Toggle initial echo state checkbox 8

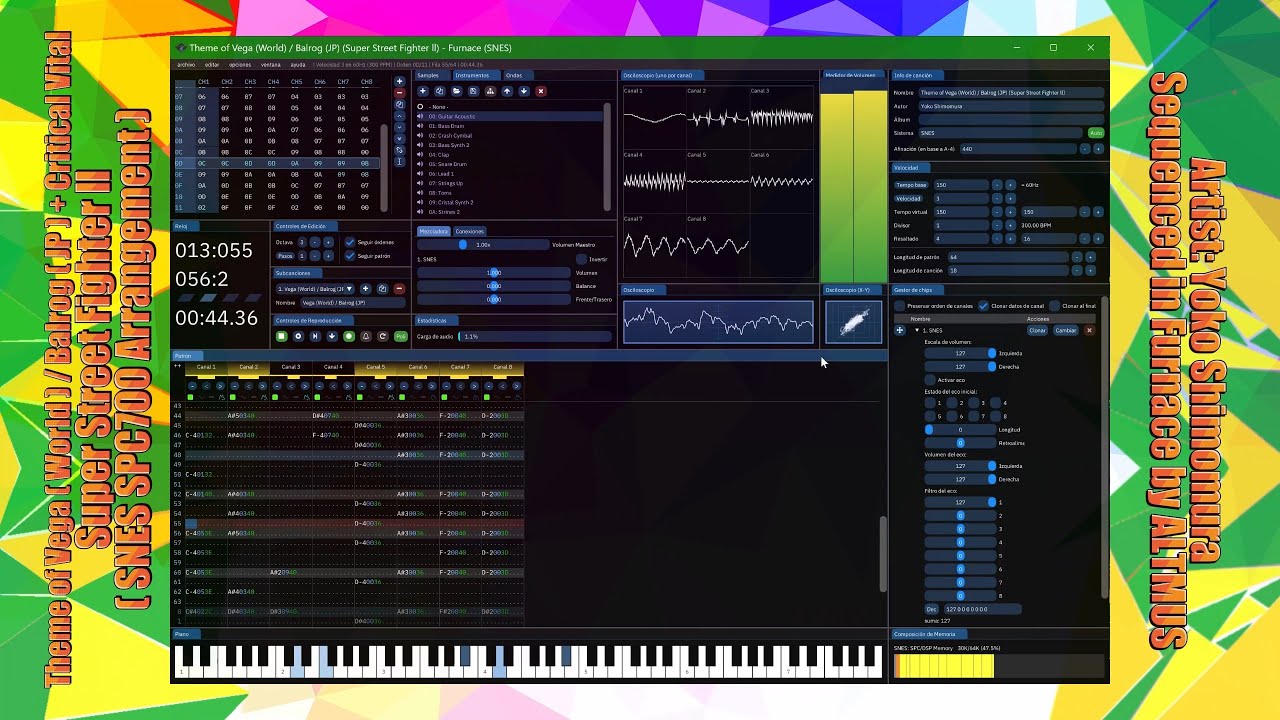coord(995,416)
